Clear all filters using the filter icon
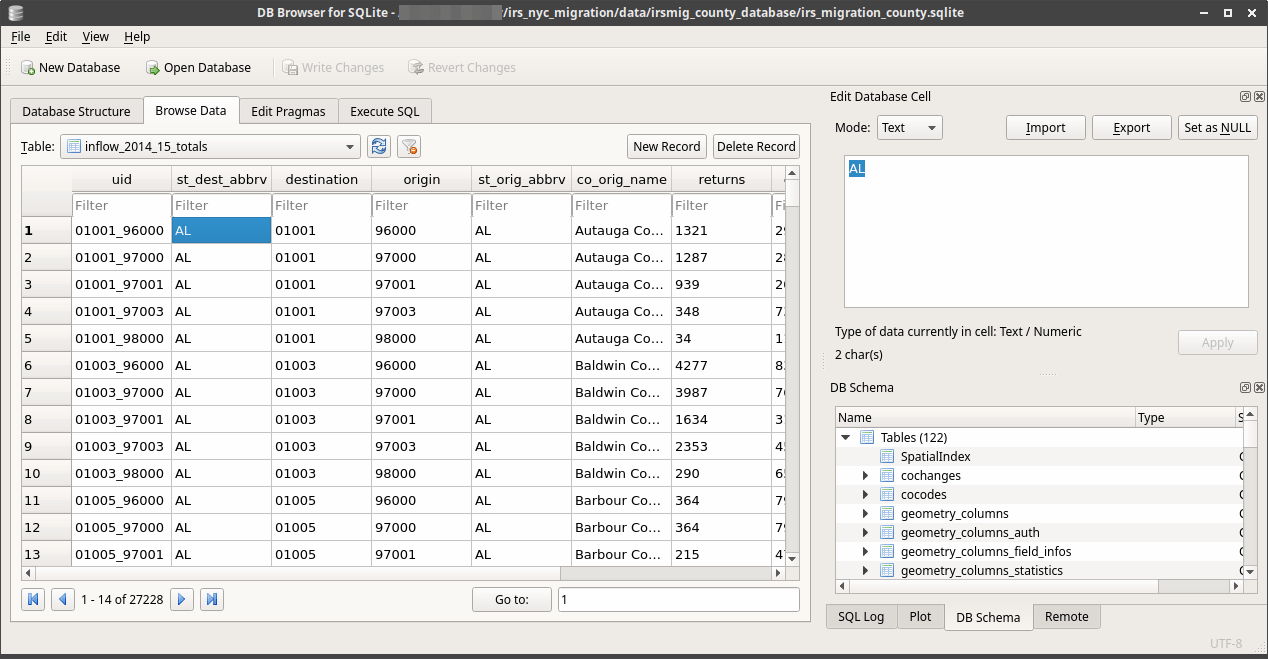This screenshot has height=659, width=1268. pos(408,146)
